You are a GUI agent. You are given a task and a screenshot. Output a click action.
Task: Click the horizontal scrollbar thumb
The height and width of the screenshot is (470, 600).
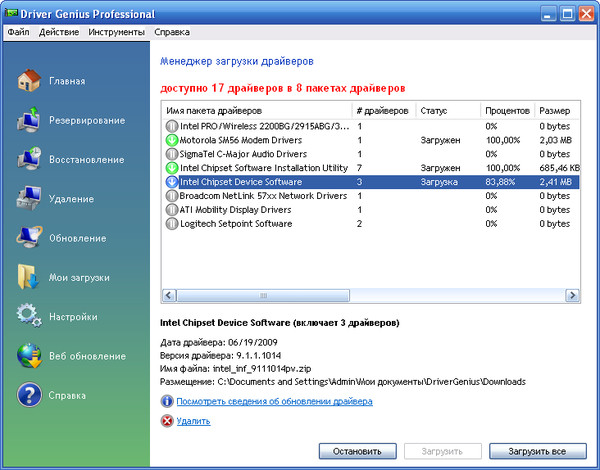coord(263,295)
